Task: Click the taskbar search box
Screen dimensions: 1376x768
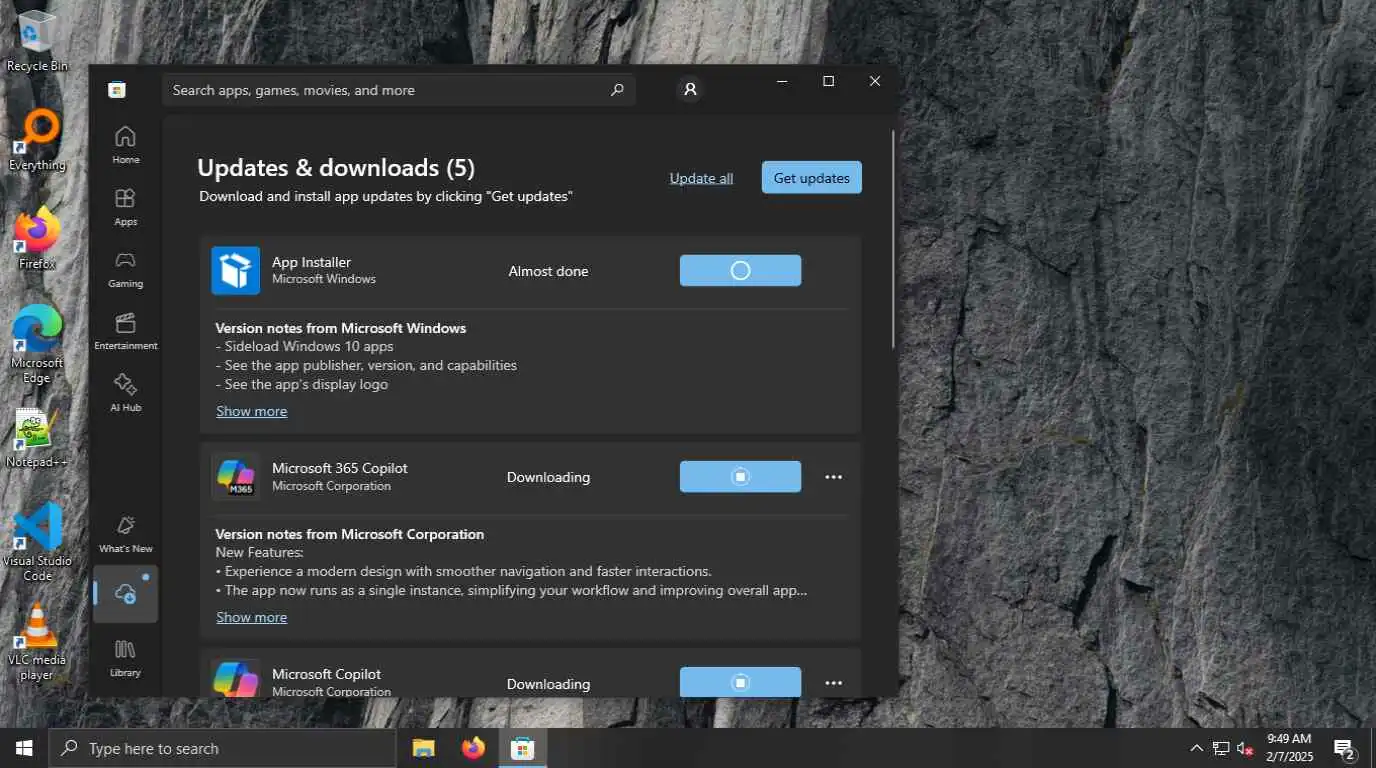Action: 222,748
